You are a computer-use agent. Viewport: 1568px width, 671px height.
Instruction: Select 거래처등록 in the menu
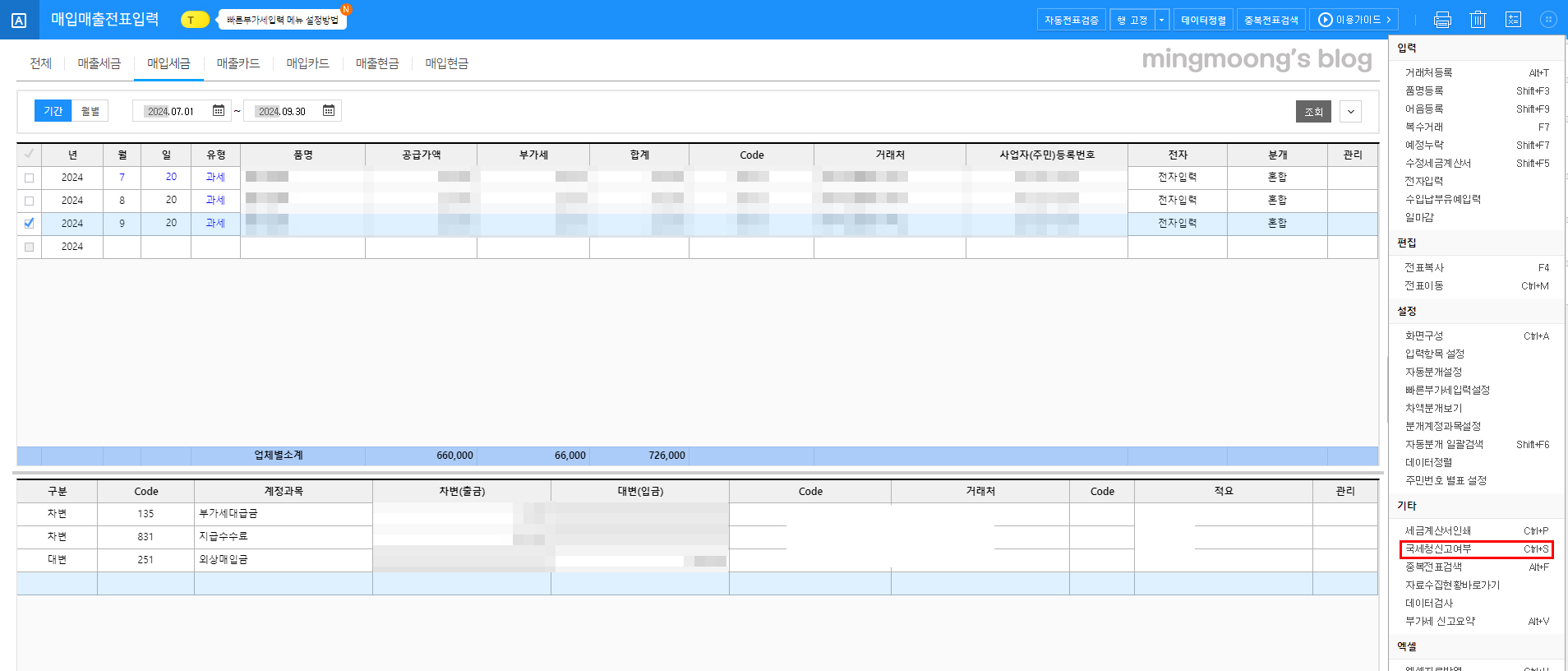[x=1428, y=73]
